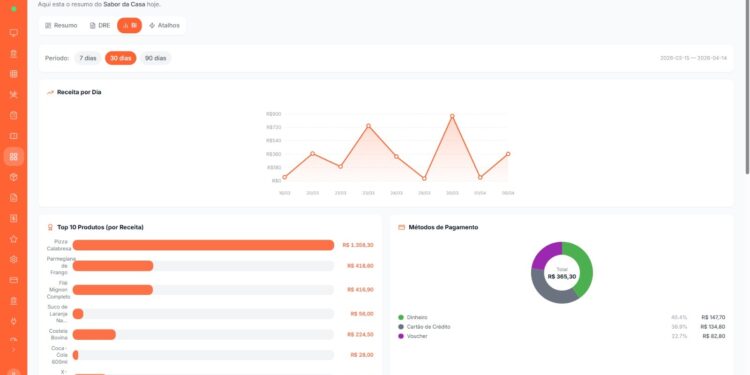
Task: Open the monitor icon in sidebar
Action: point(13,33)
